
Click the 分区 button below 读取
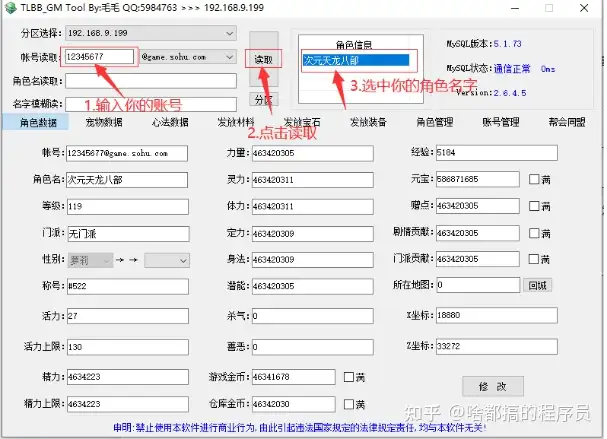click(x=264, y=100)
